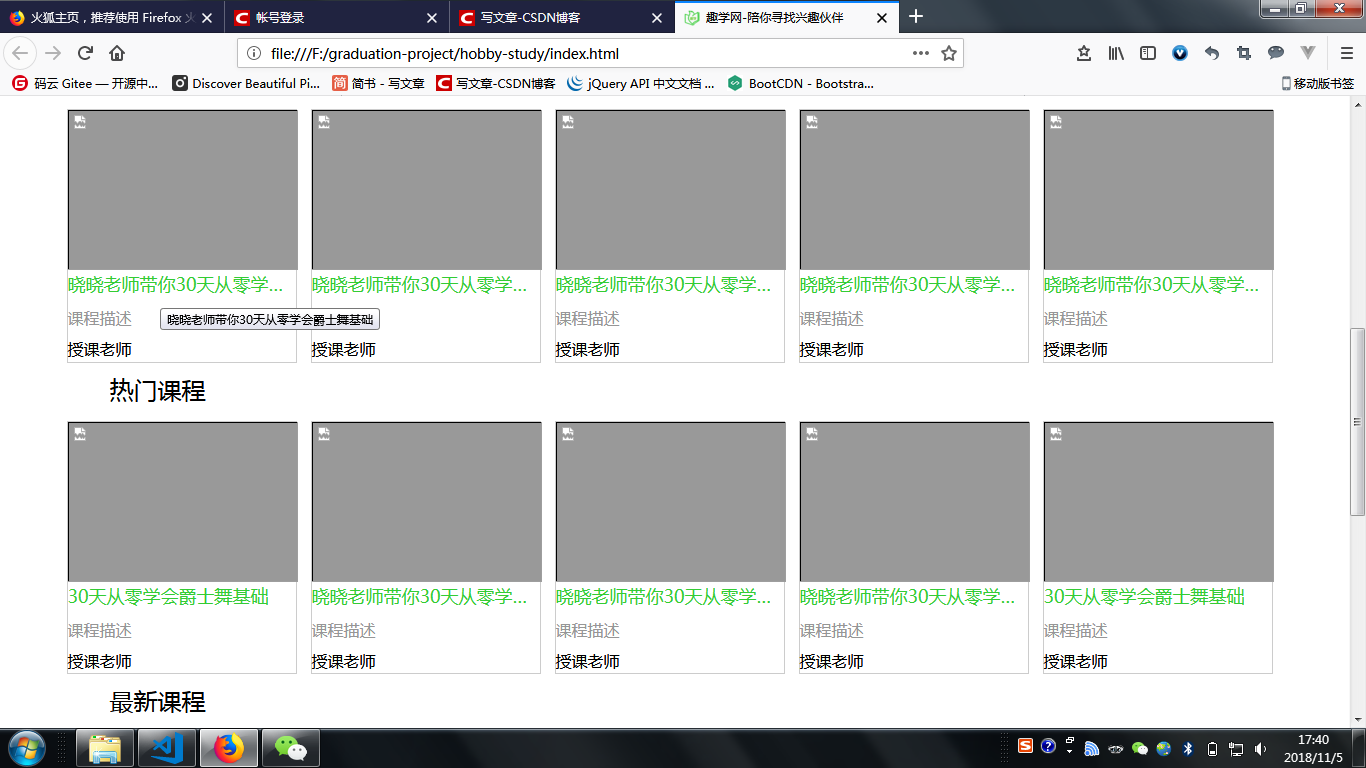Open 移动版书签 mobile bookmarks folder
Screen dimensions: 1366x768
coord(1318,84)
